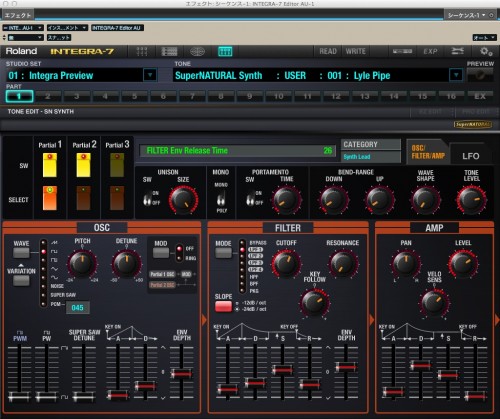This screenshot has width=500, height=419.
Task: Toggle the PORTAMENTO SW switch
Action: click(x=250, y=199)
